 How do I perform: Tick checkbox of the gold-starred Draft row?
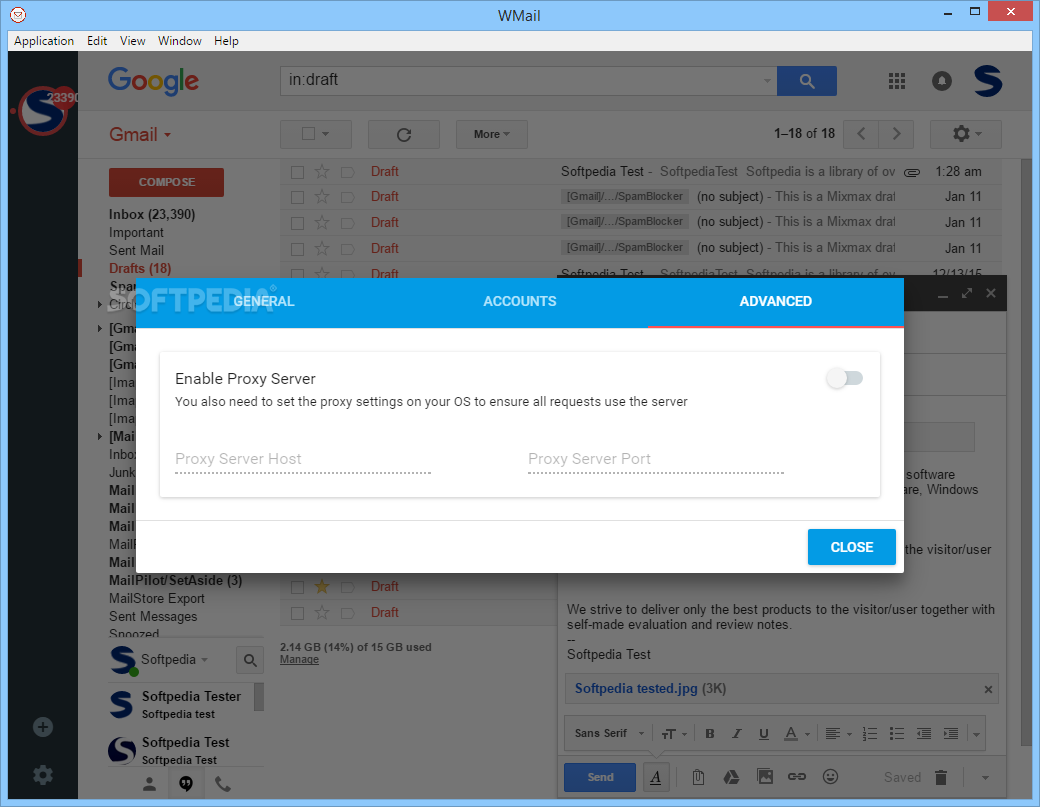pos(298,588)
